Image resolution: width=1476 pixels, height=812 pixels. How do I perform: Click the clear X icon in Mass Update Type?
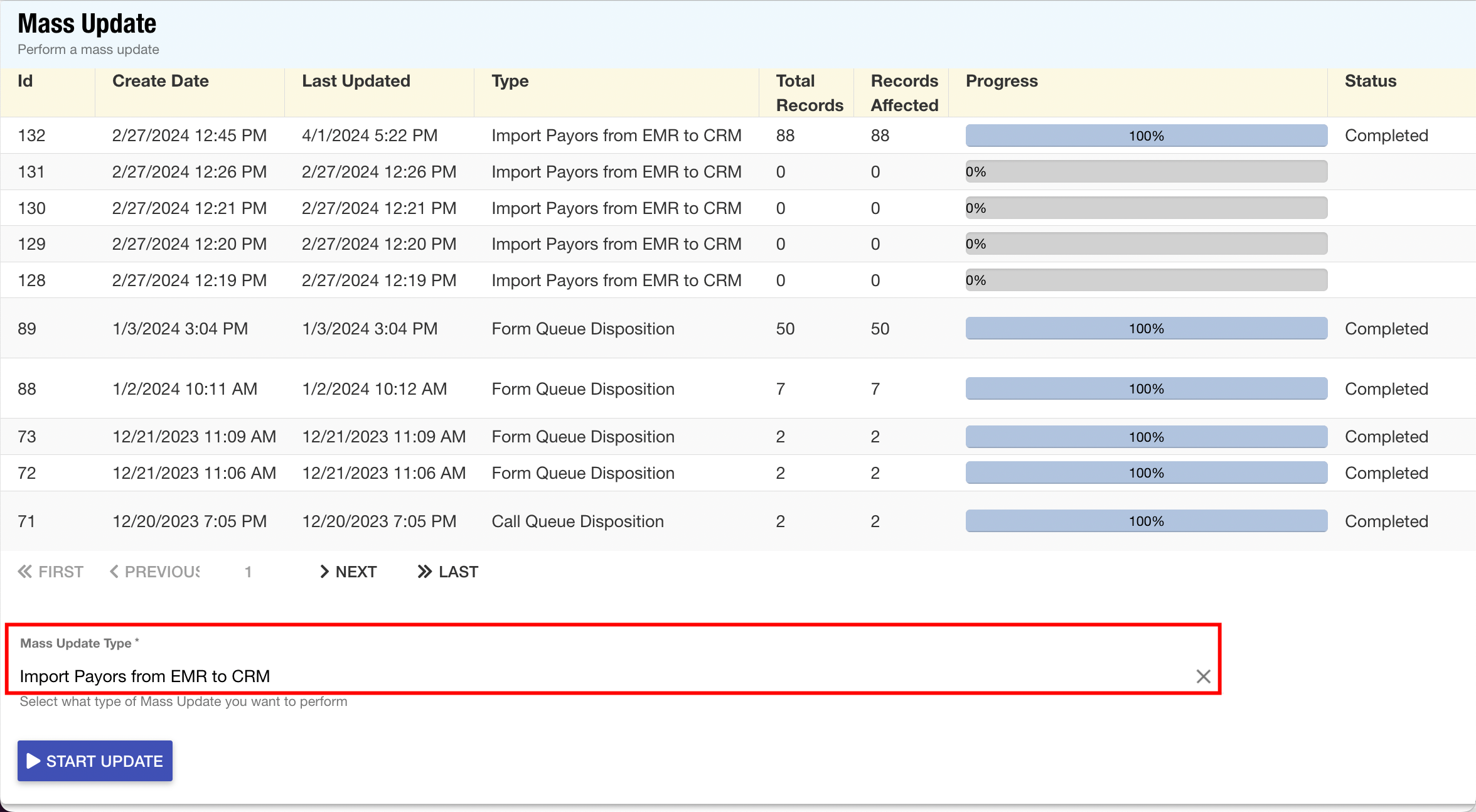coord(1203,676)
